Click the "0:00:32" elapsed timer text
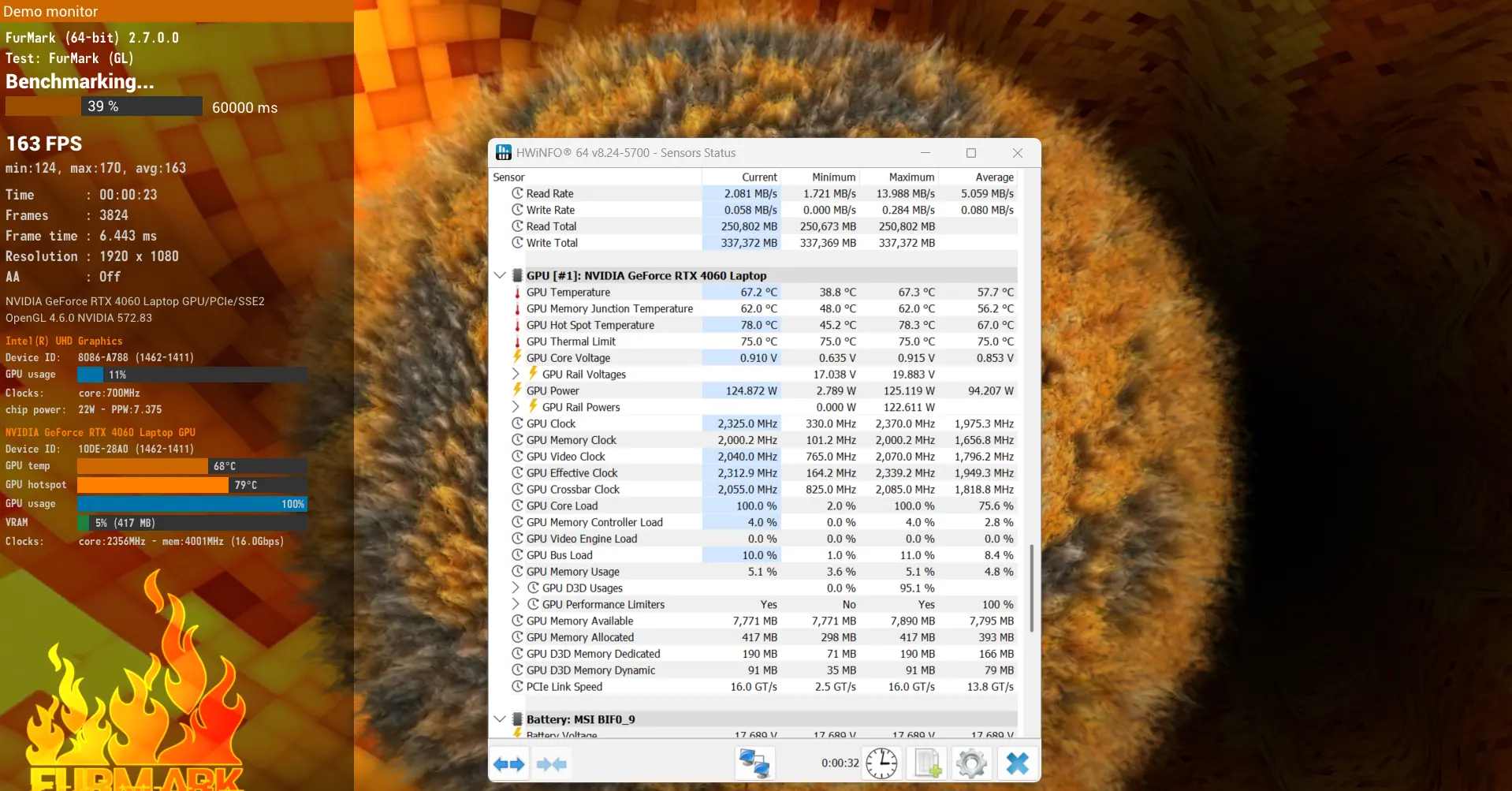Image resolution: width=1512 pixels, height=791 pixels. pyautogui.click(x=840, y=763)
